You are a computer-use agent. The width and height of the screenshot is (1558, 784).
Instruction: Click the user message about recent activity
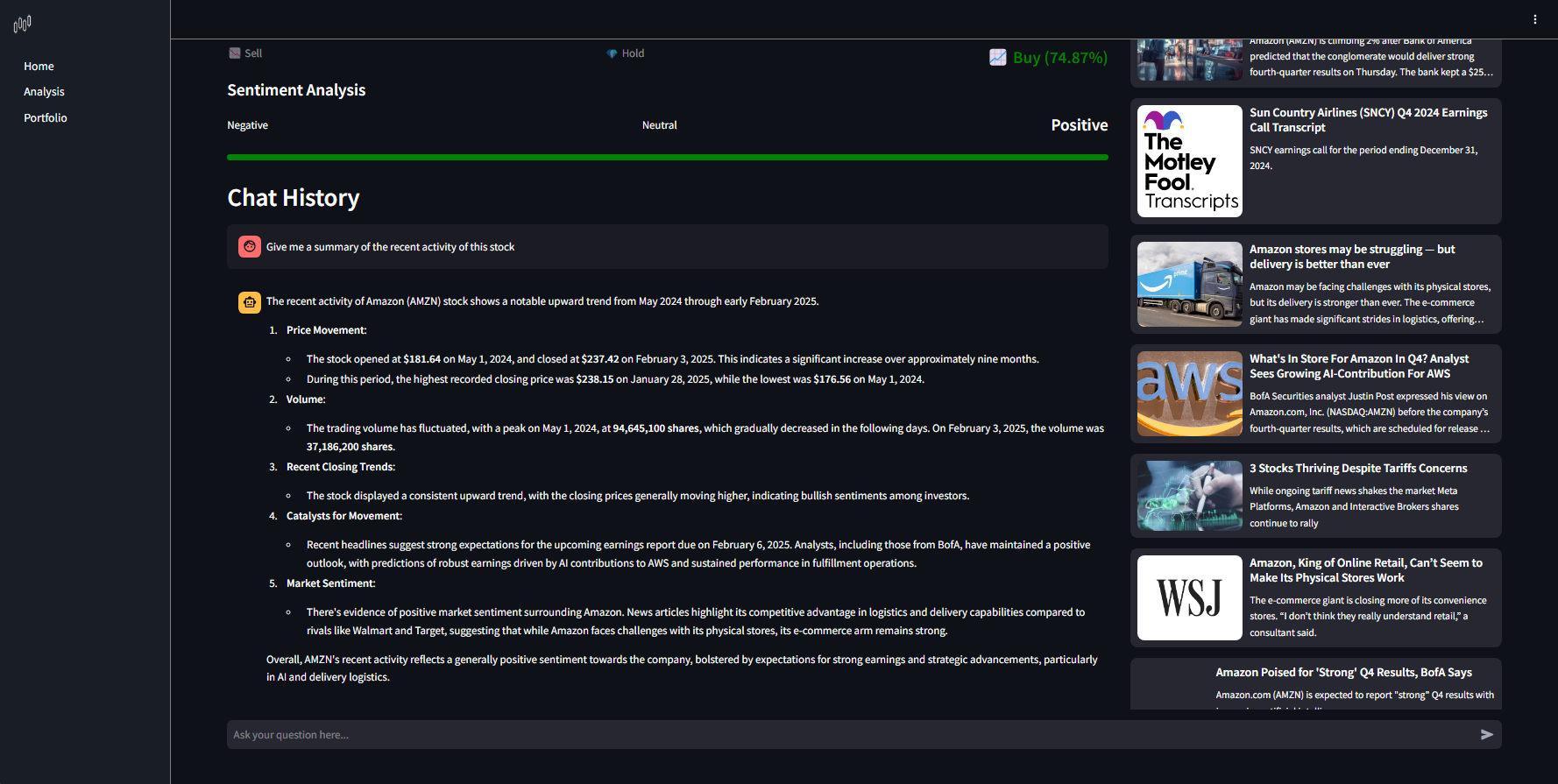point(390,247)
